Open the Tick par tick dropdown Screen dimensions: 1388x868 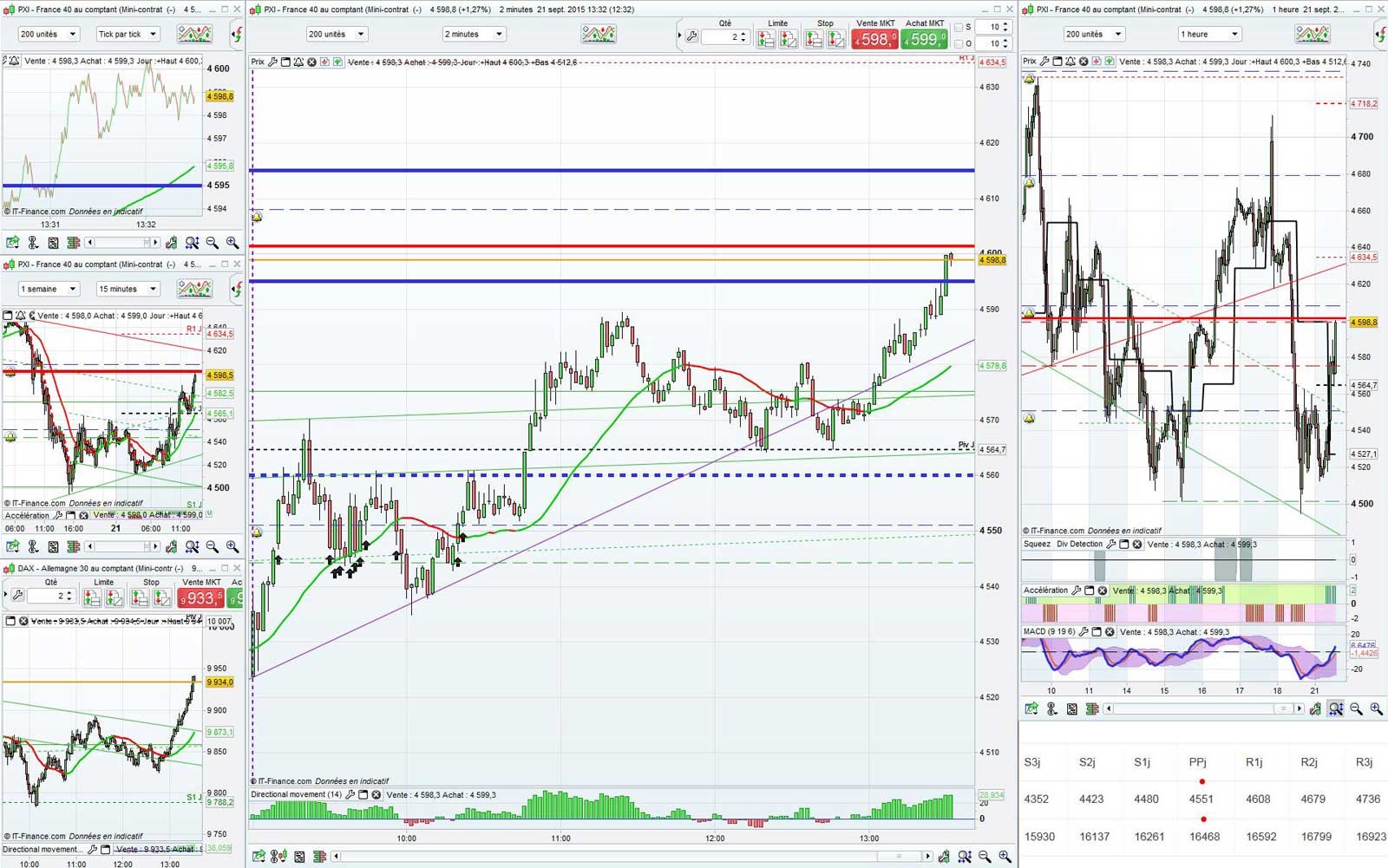point(128,35)
